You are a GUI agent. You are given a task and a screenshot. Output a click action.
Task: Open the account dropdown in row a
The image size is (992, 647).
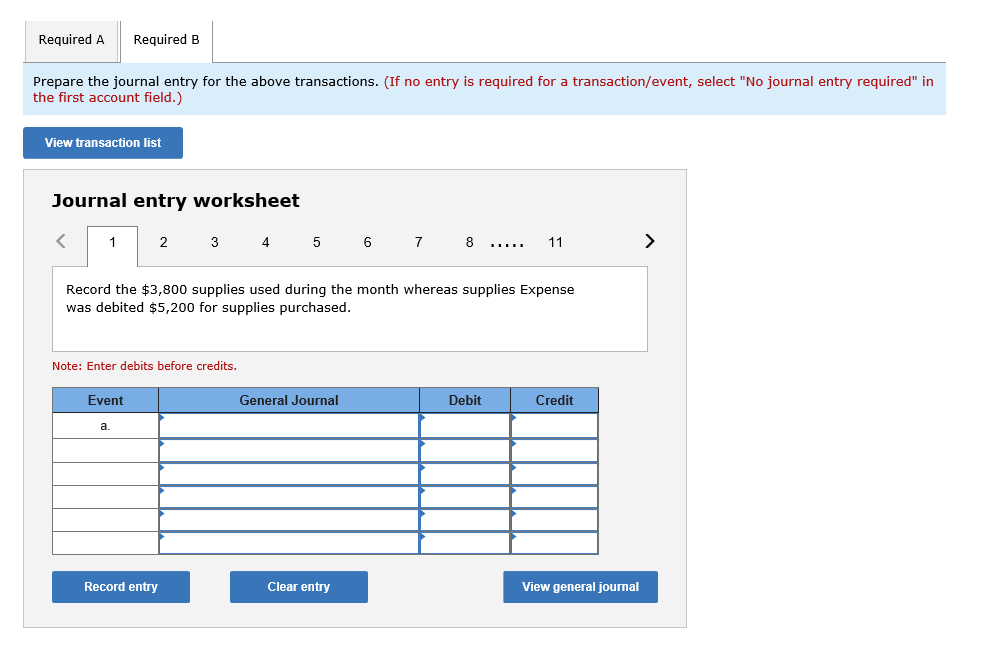(288, 424)
